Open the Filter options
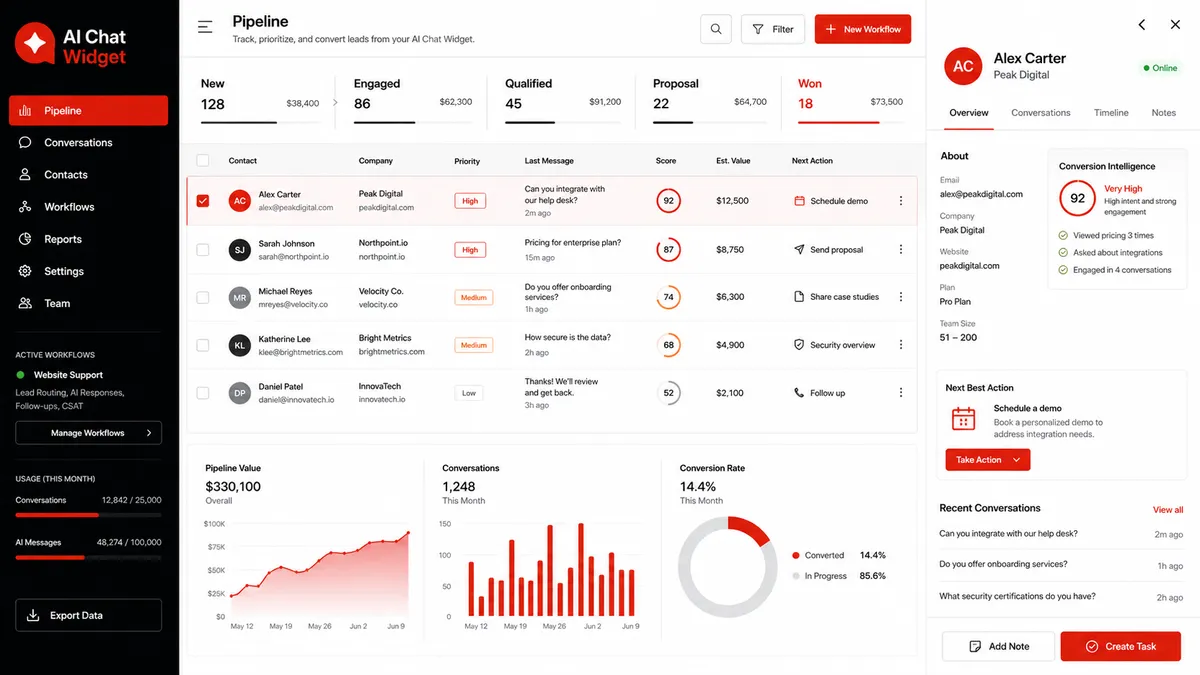1200x675 pixels. pos(772,29)
